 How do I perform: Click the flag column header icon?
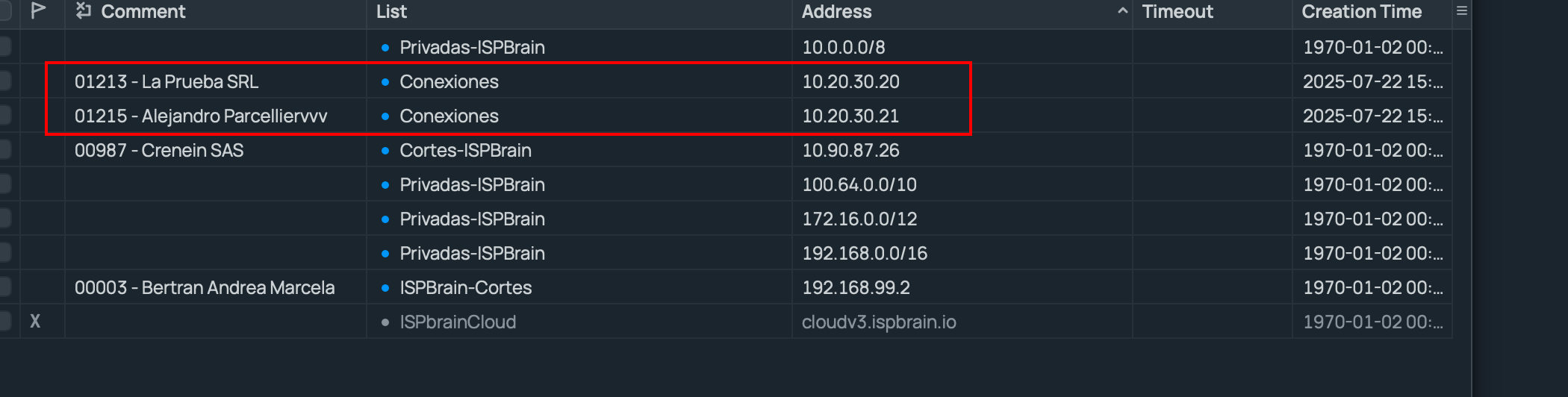point(38,10)
